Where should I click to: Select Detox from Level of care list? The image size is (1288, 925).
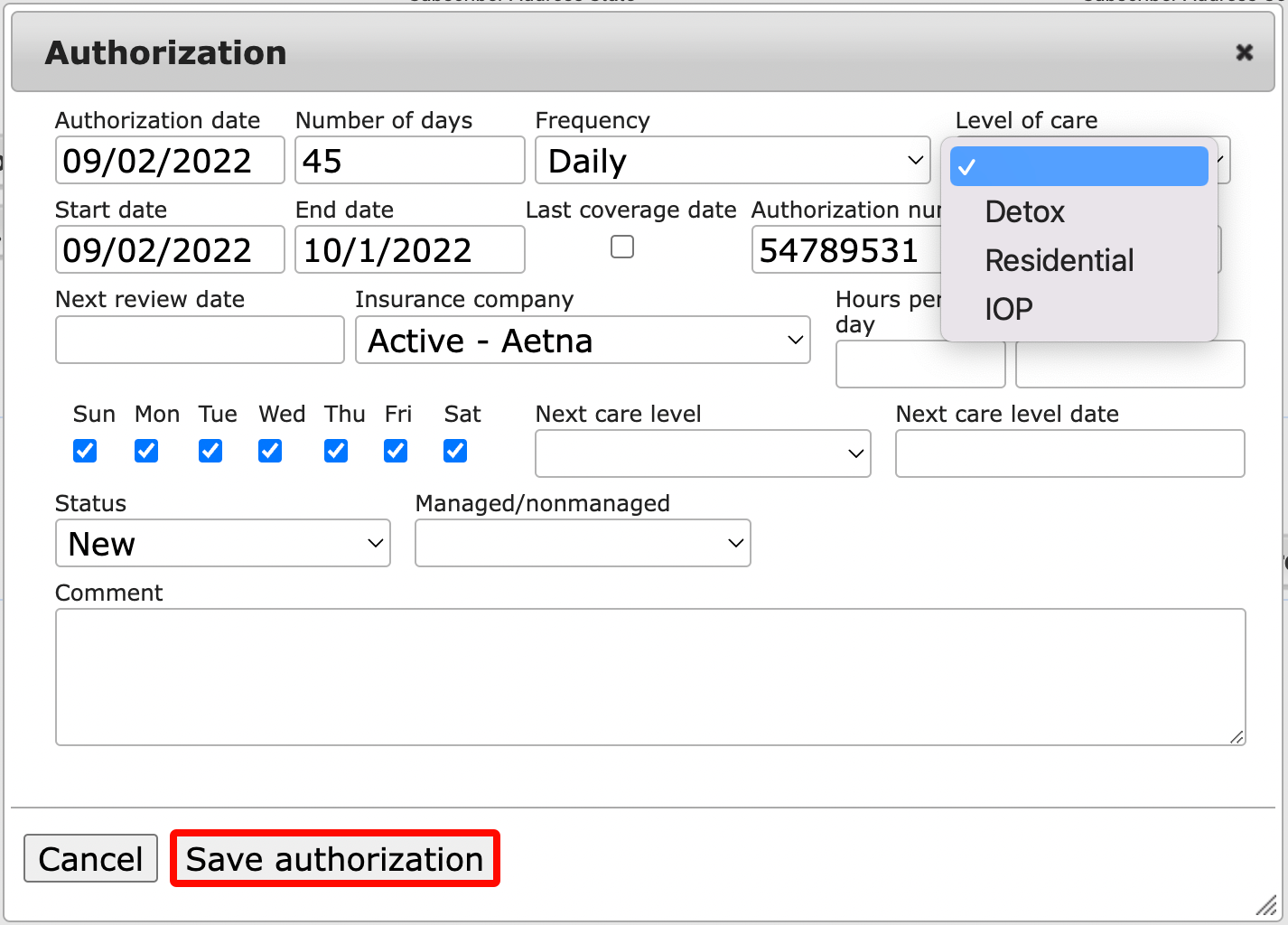click(1024, 212)
